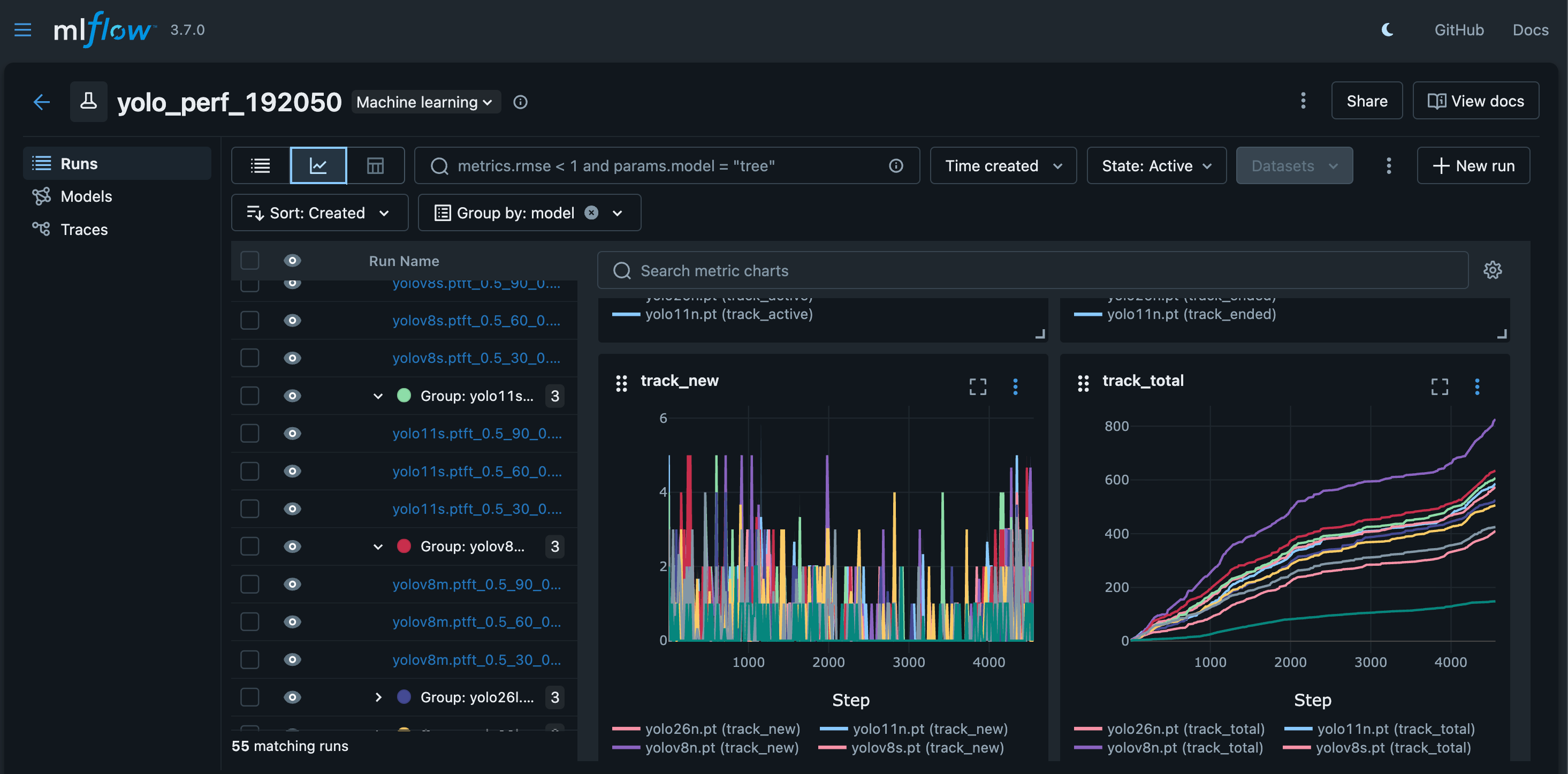The image size is (1568, 774).
Task: Open track_total chart options menu
Action: pyautogui.click(x=1476, y=386)
